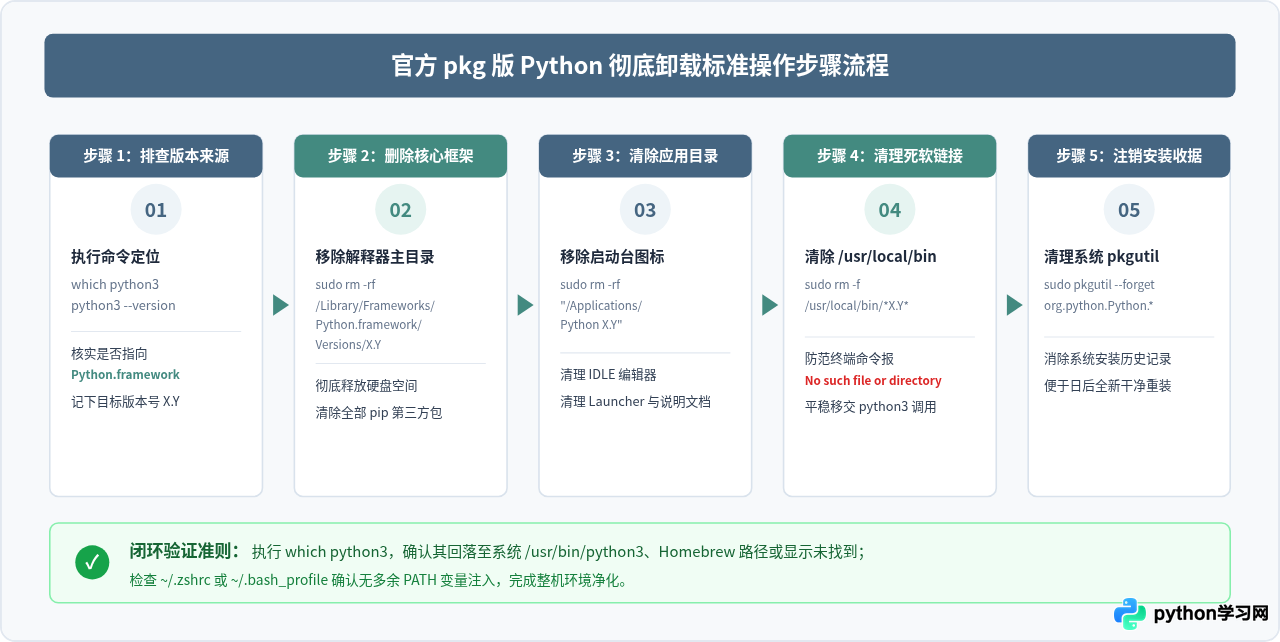Click the 04 number circle
This screenshot has height=642, width=1280.
[x=890, y=210]
